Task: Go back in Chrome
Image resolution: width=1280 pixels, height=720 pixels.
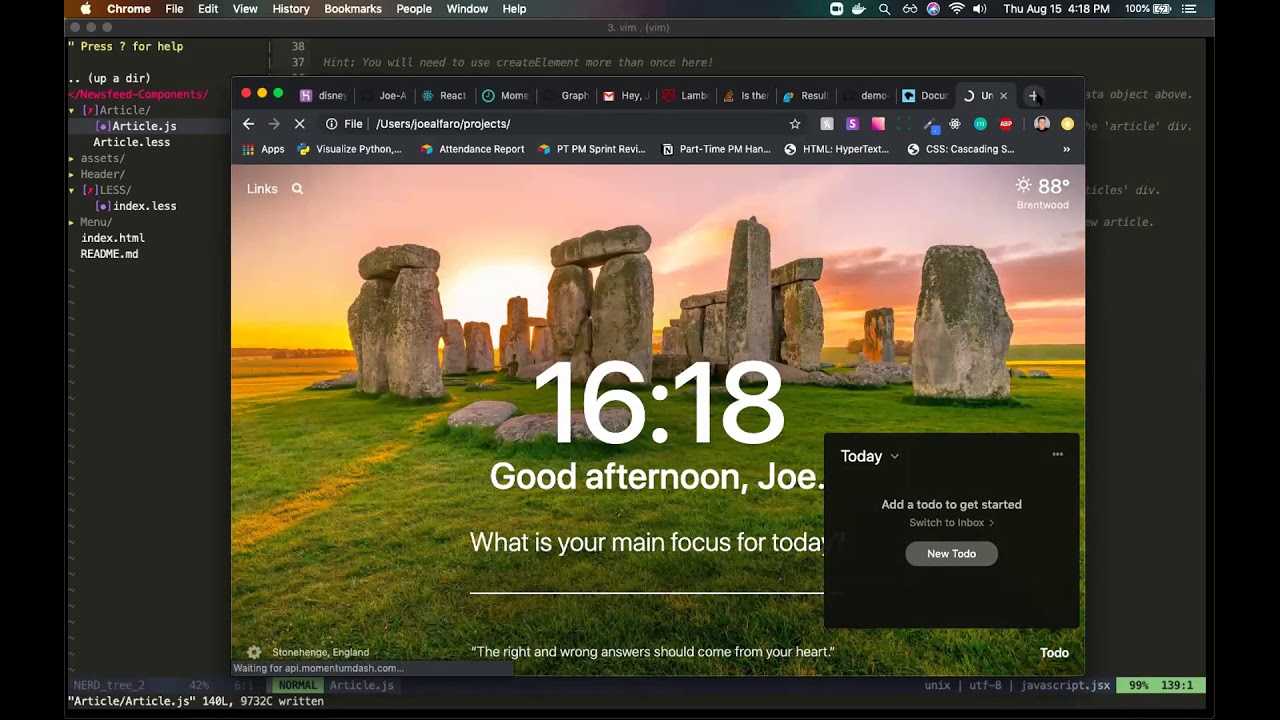Action: (249, 124)
